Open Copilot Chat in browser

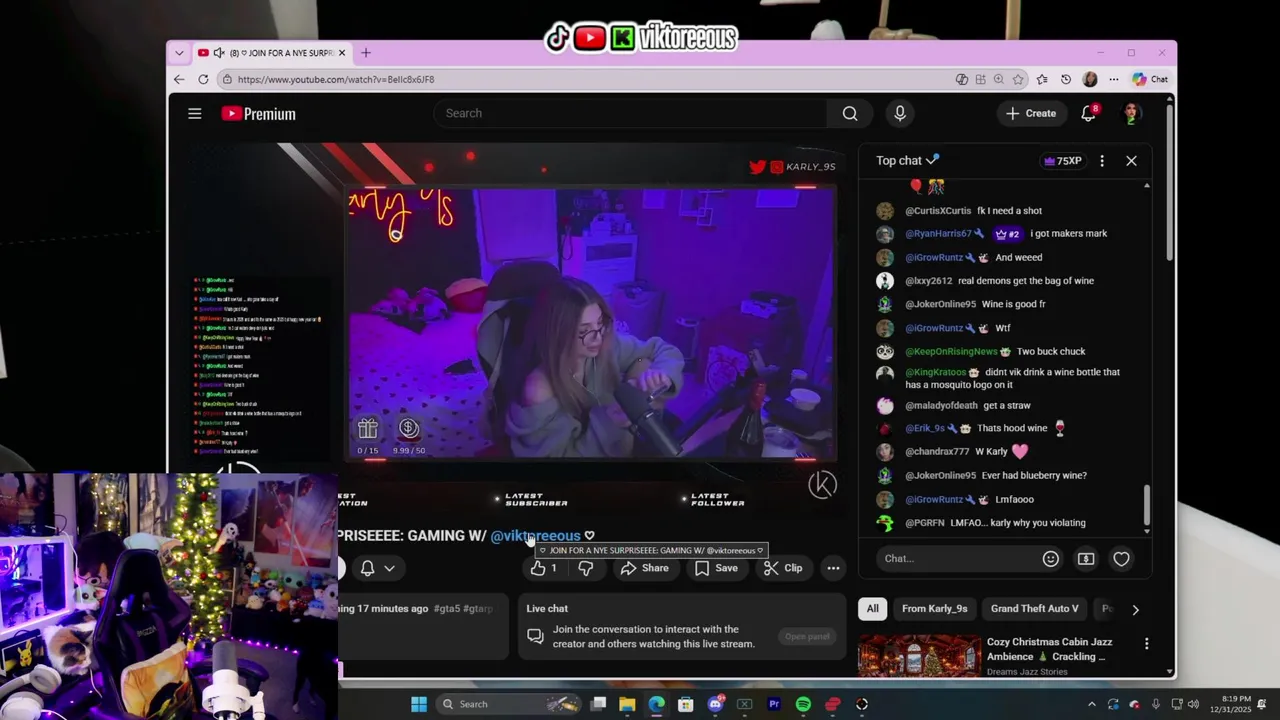(x=1150, y=79)
